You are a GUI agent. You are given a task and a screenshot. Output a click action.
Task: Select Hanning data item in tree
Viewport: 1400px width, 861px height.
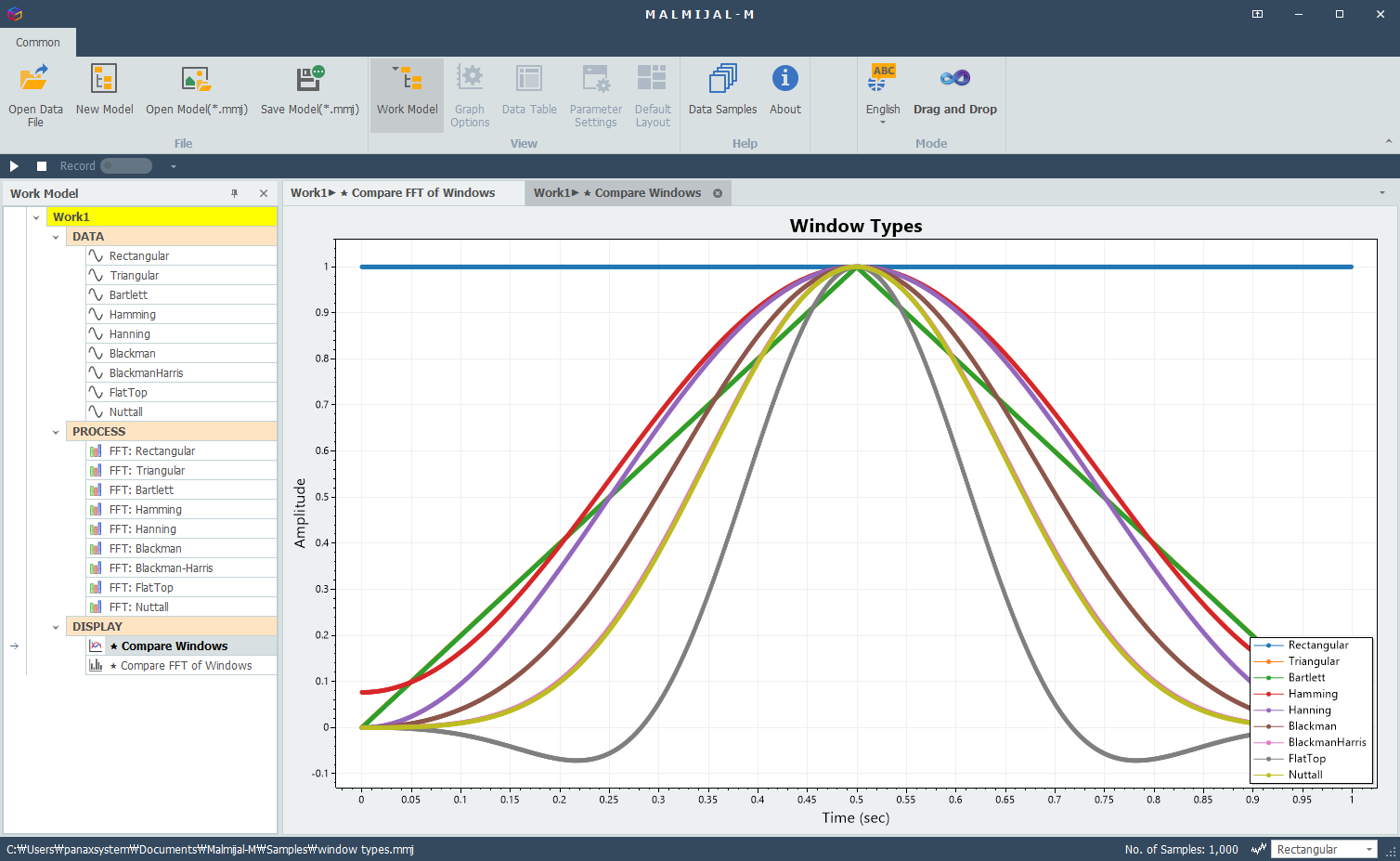(x=181, y=333)
